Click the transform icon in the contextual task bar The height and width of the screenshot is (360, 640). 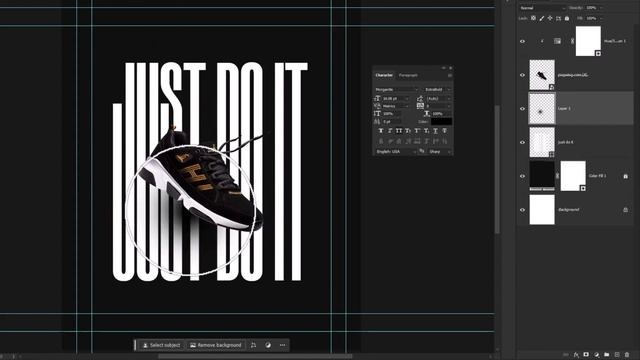(x=253, y=345)
